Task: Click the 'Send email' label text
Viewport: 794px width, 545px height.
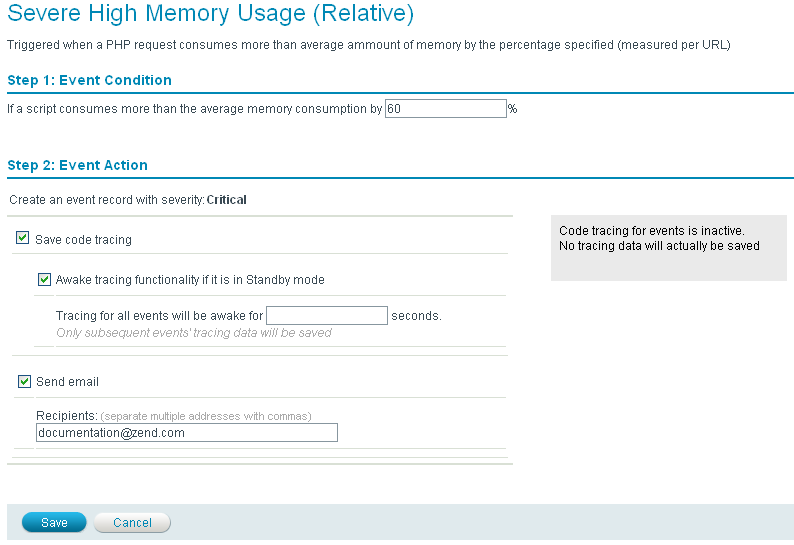Action: pos(67,382)
